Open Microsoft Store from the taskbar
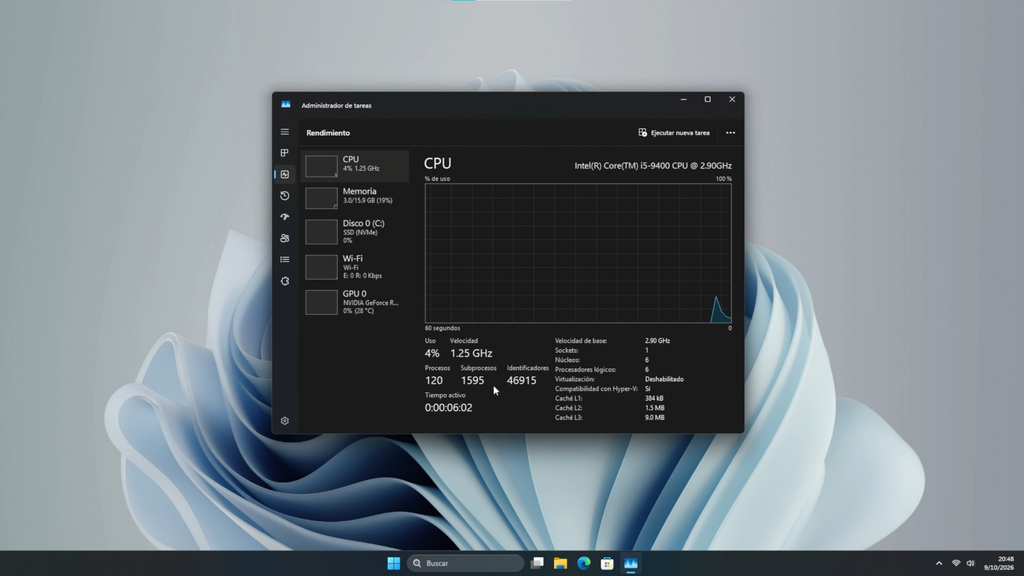 pyautogui.click(x=607, y=563)
